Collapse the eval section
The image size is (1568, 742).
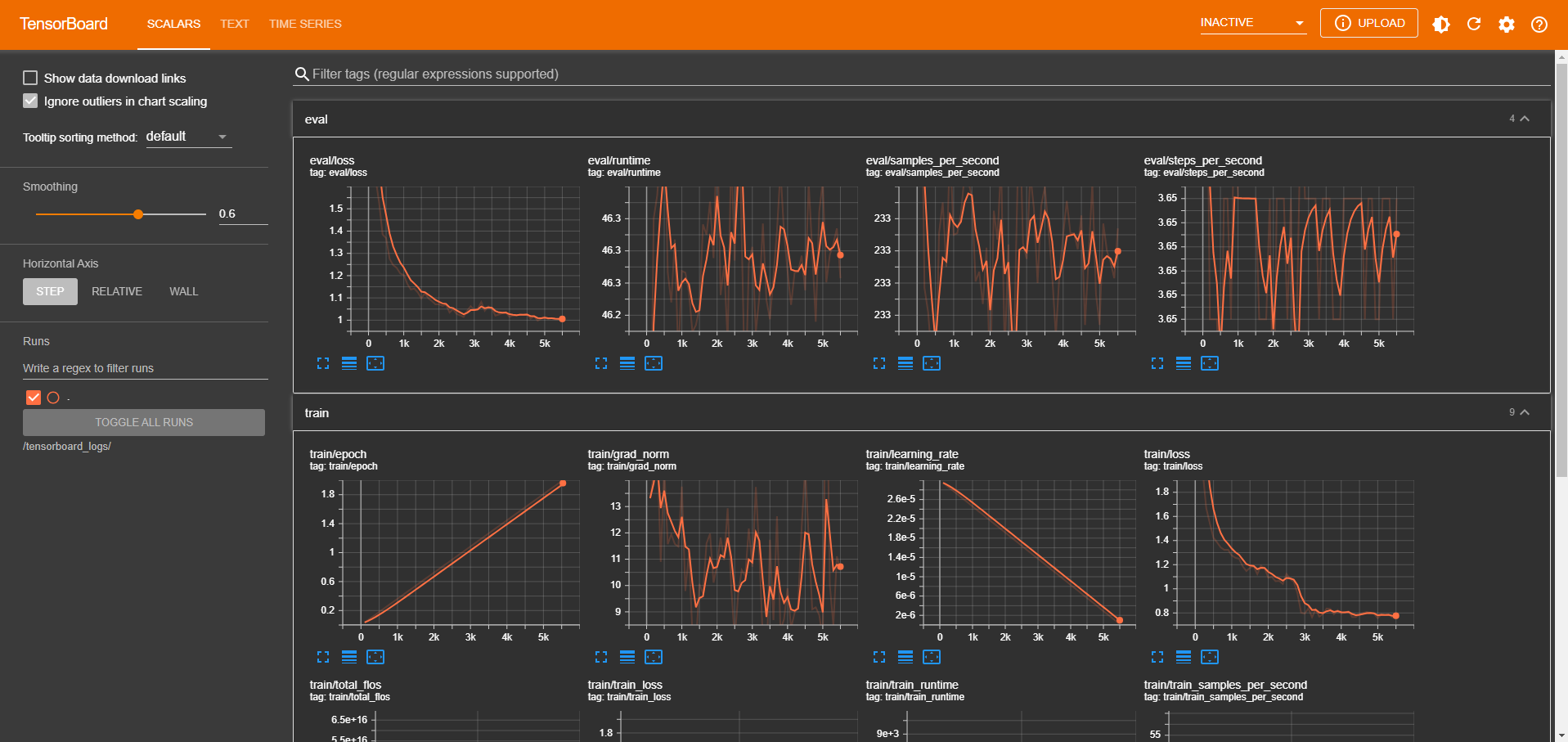coord(1525,119)
